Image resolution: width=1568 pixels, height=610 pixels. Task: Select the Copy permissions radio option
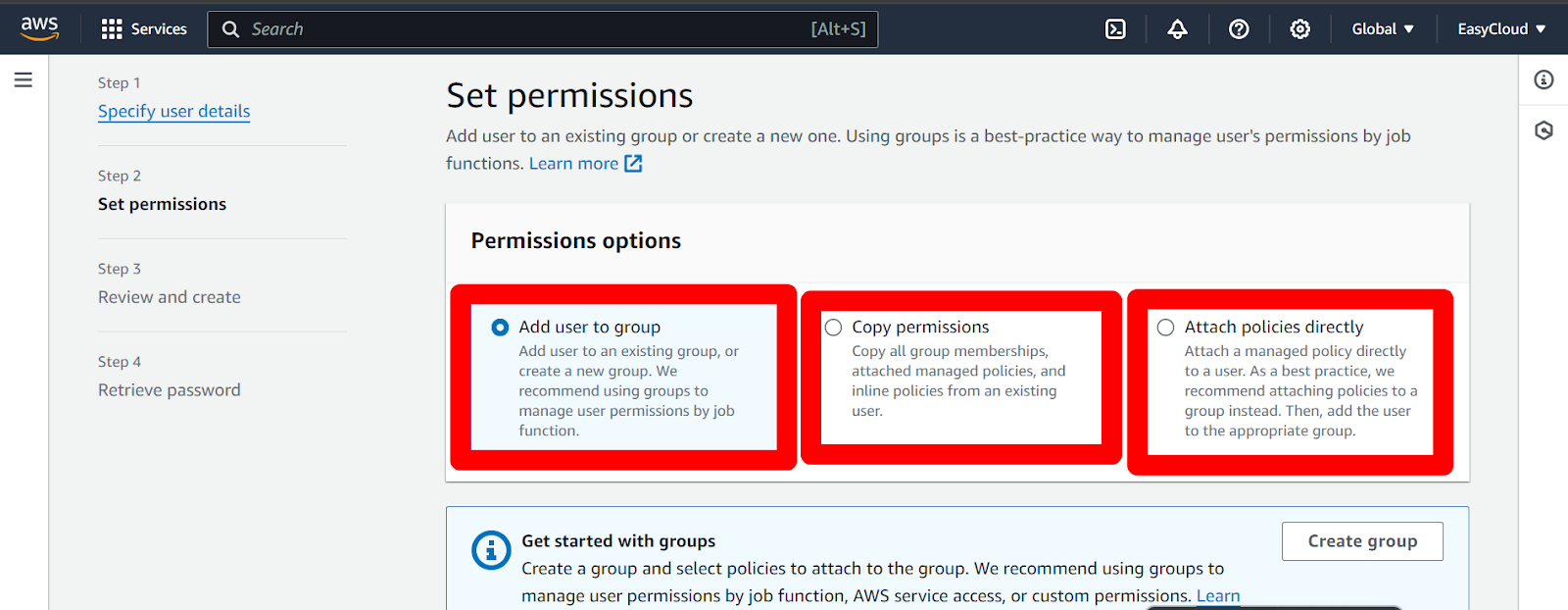click(x=833, y=328)
